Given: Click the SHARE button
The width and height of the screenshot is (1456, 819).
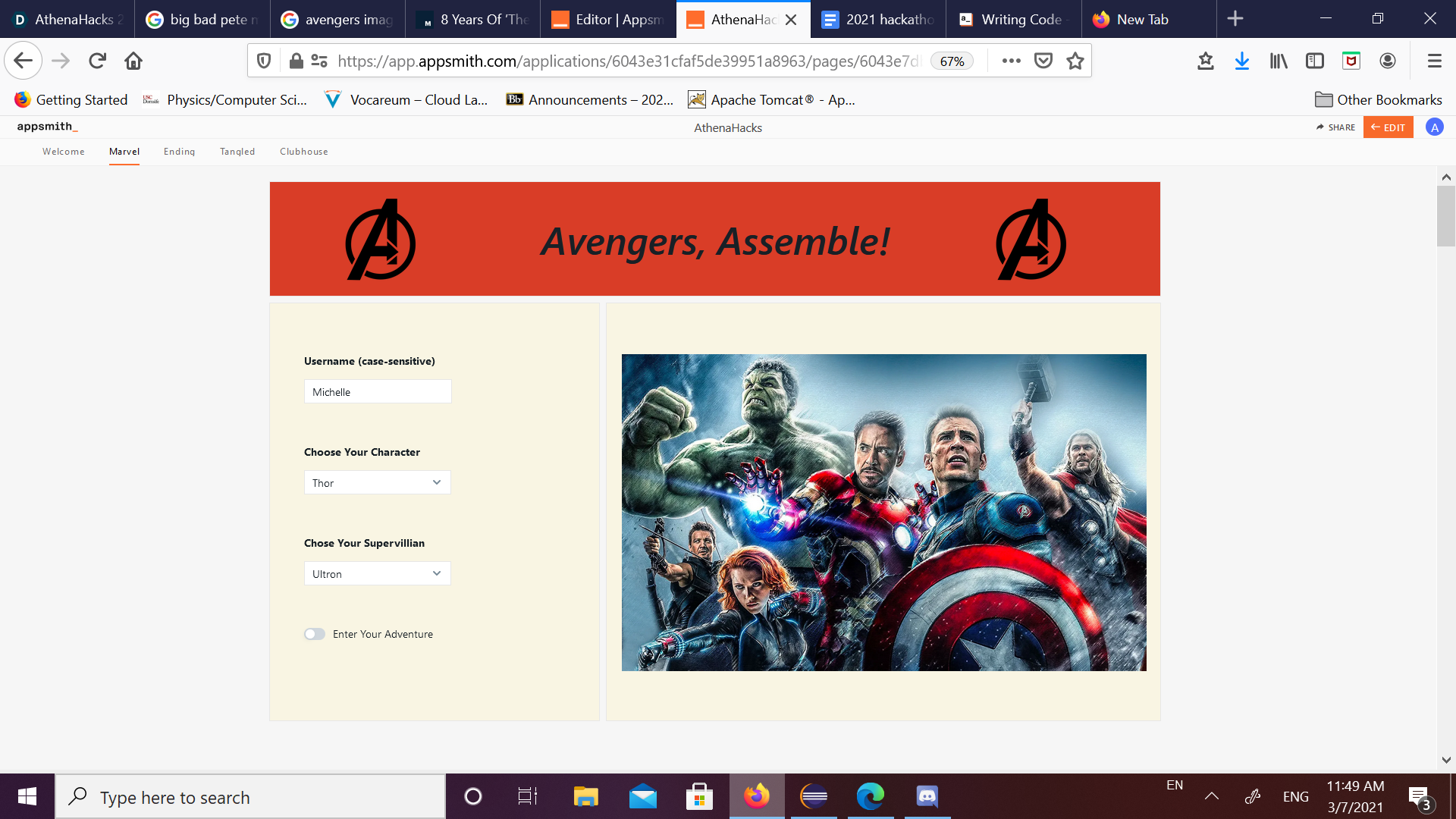Looking at the screenshot, I should [1335, 127].
